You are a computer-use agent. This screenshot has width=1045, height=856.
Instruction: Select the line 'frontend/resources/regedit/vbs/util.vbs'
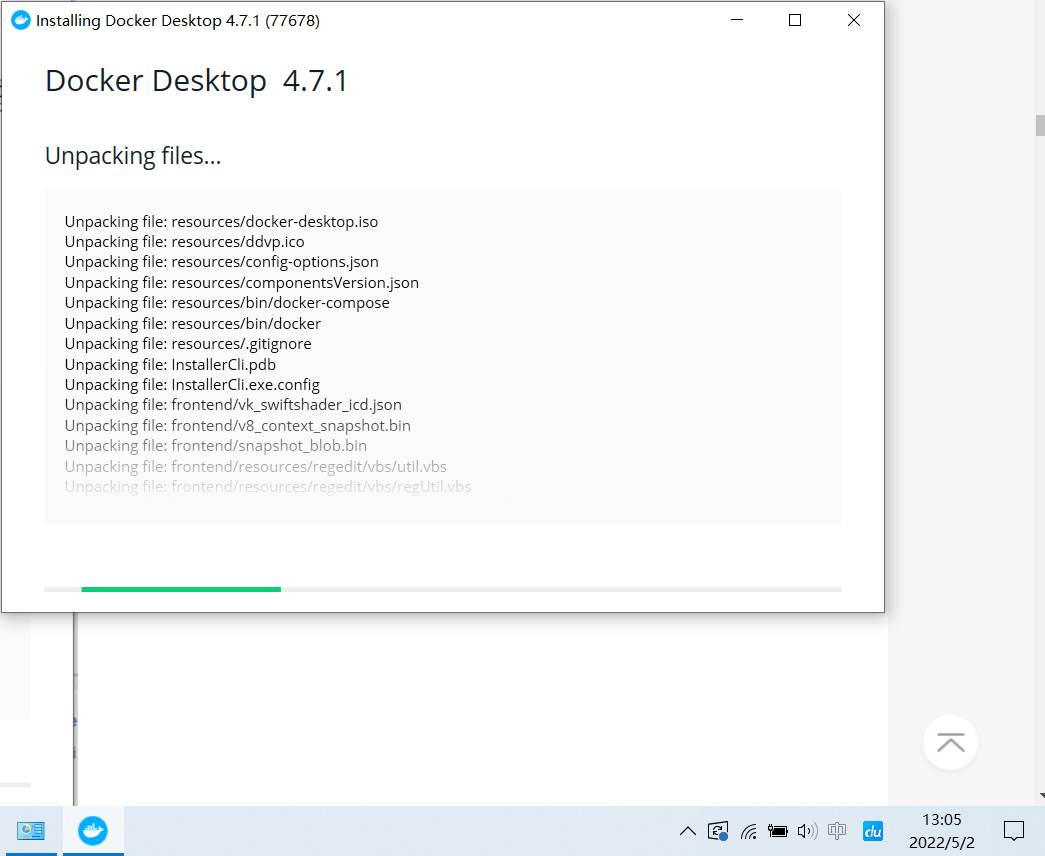[255, 467]
